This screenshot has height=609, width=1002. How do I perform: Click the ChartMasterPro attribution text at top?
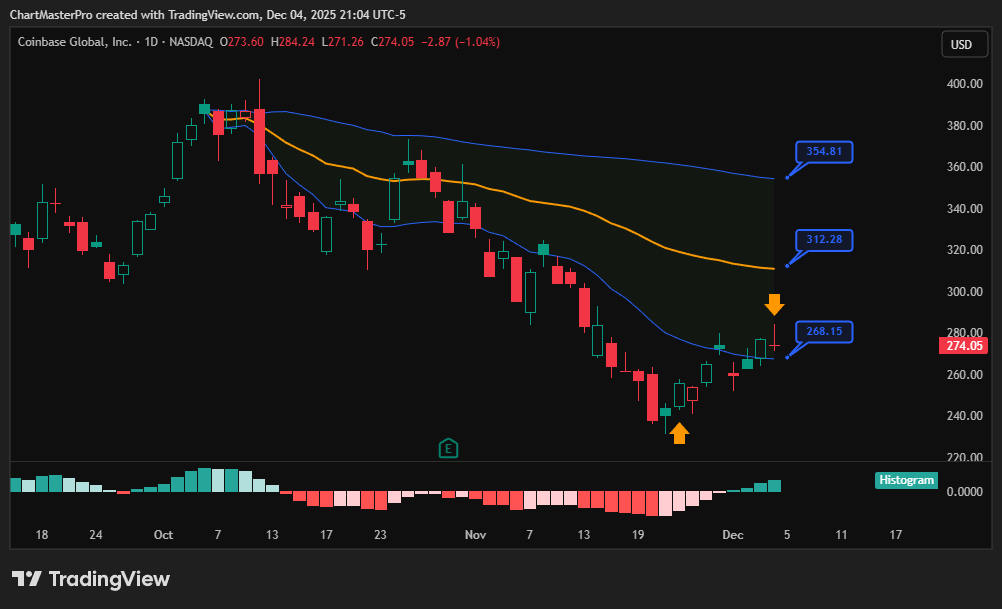tap(208, 15)
